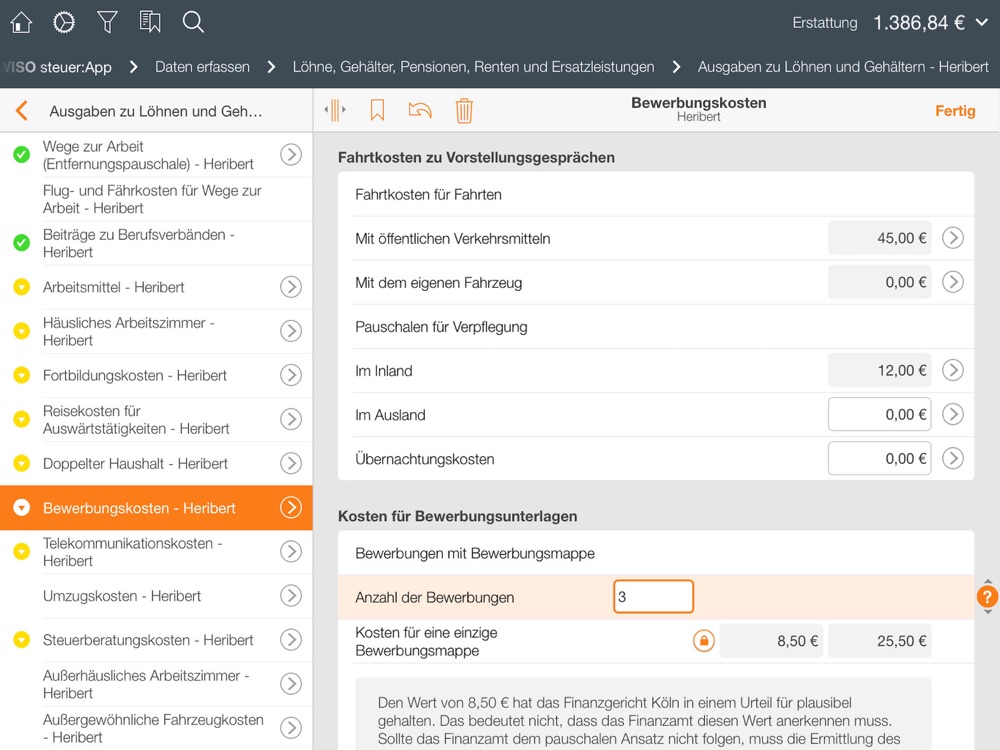
Task: Click the 12,00 € Im Inland value
Action: (x=879, y=371)
